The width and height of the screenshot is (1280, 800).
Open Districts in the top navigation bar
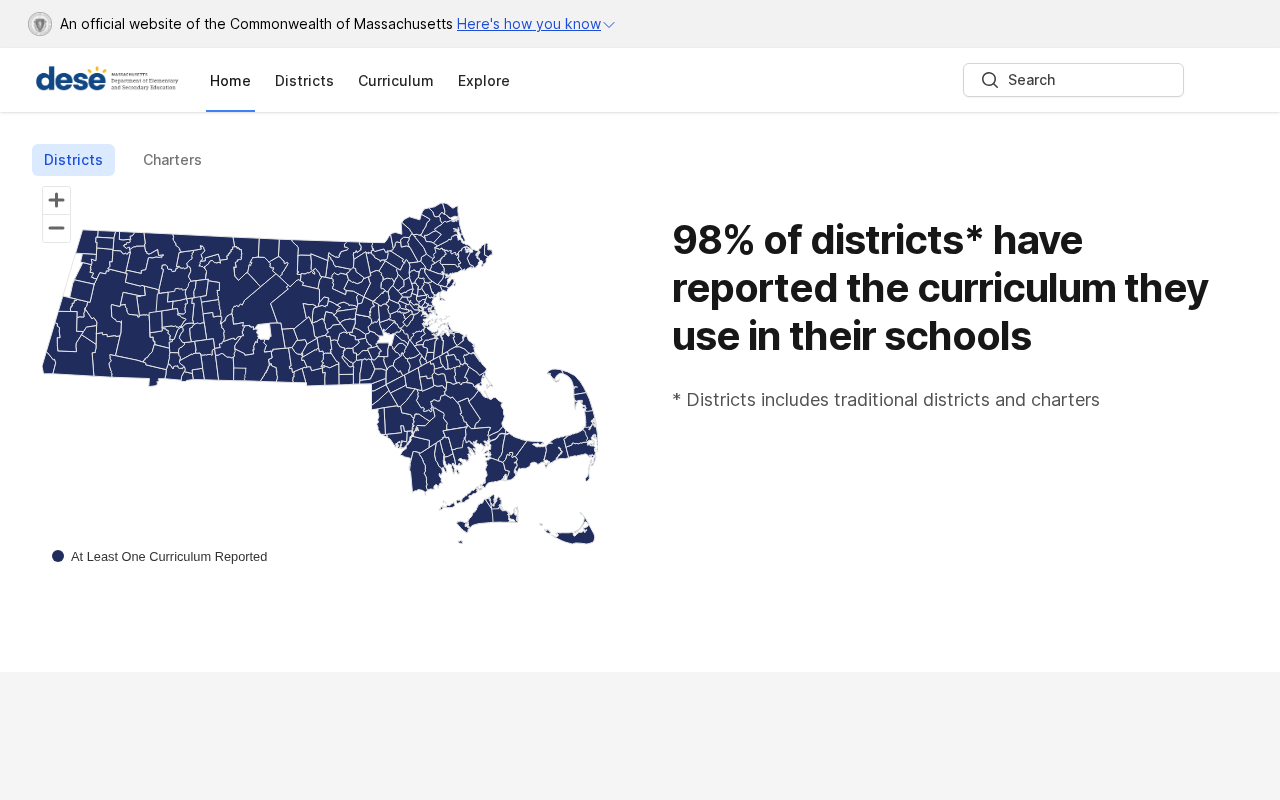click(x=304, y=81)
